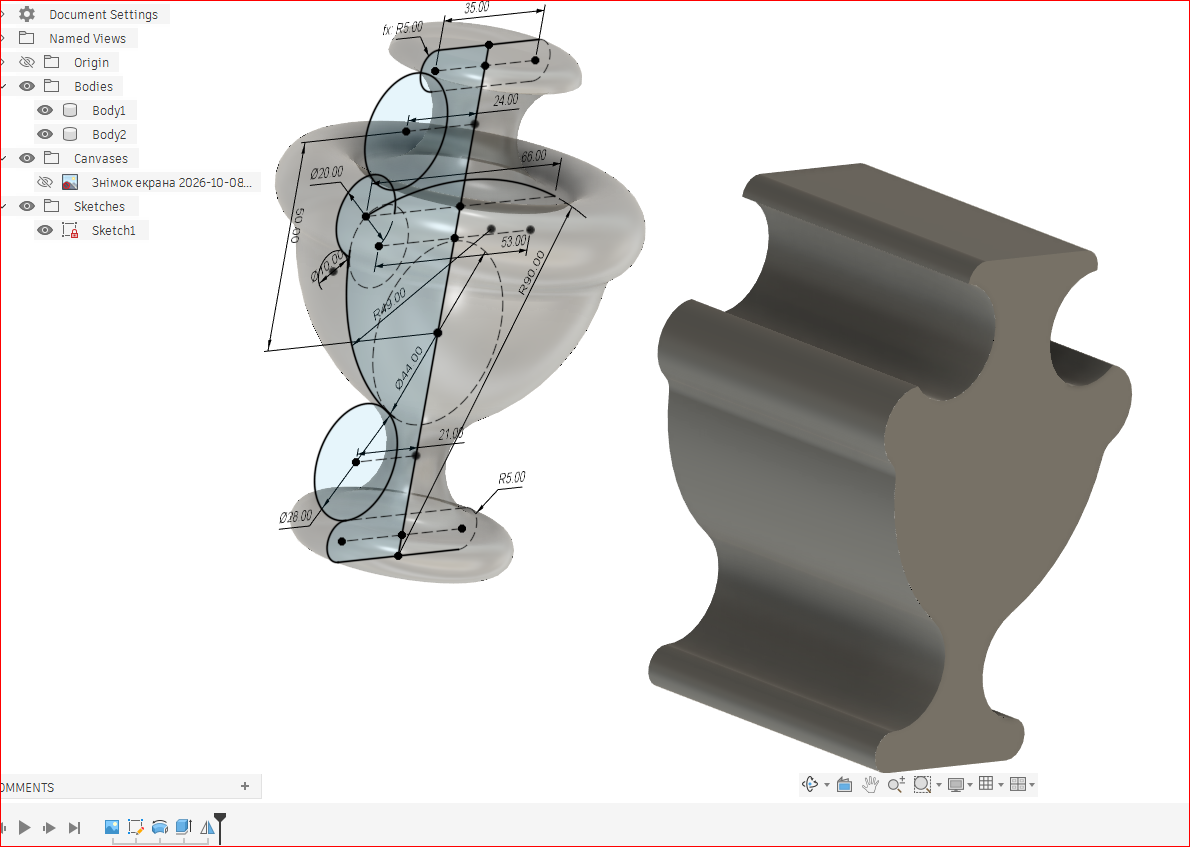
Task: Open Grid and Snaps icon
Action: [986, 784]
